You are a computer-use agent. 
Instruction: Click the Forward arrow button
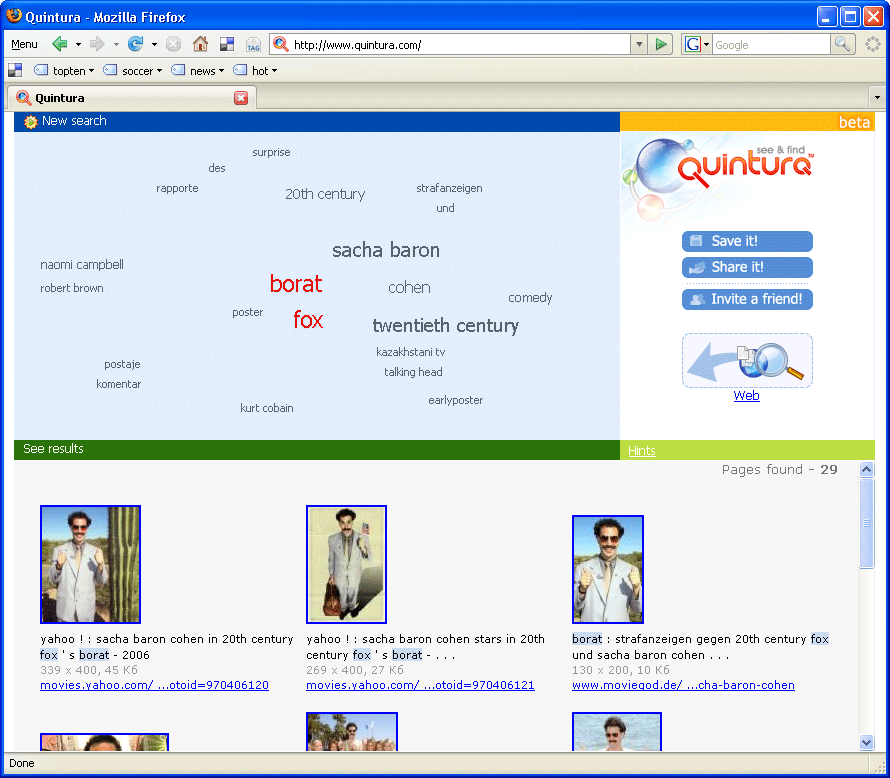click(97, 44)
